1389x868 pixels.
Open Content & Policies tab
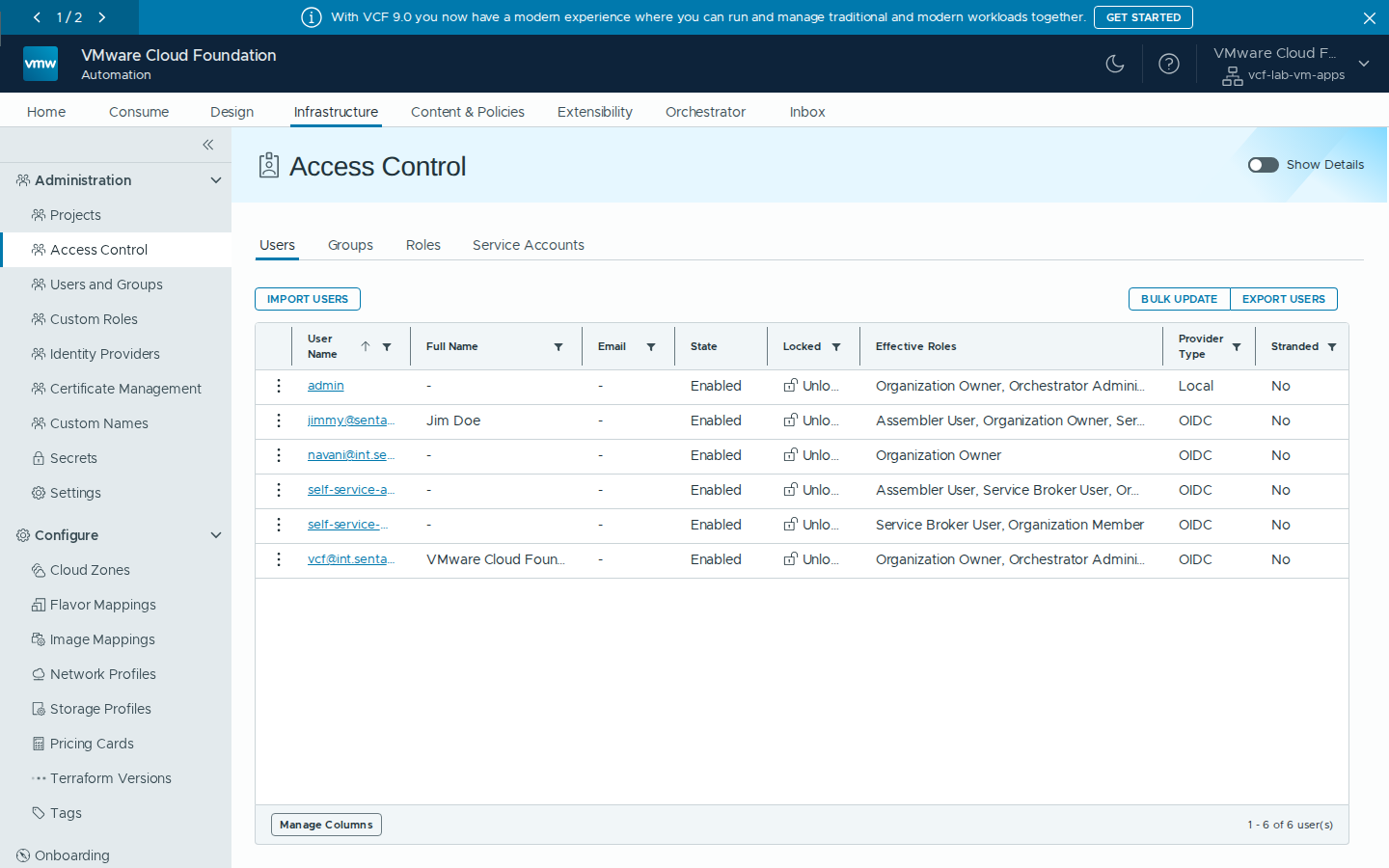(468, 112)
